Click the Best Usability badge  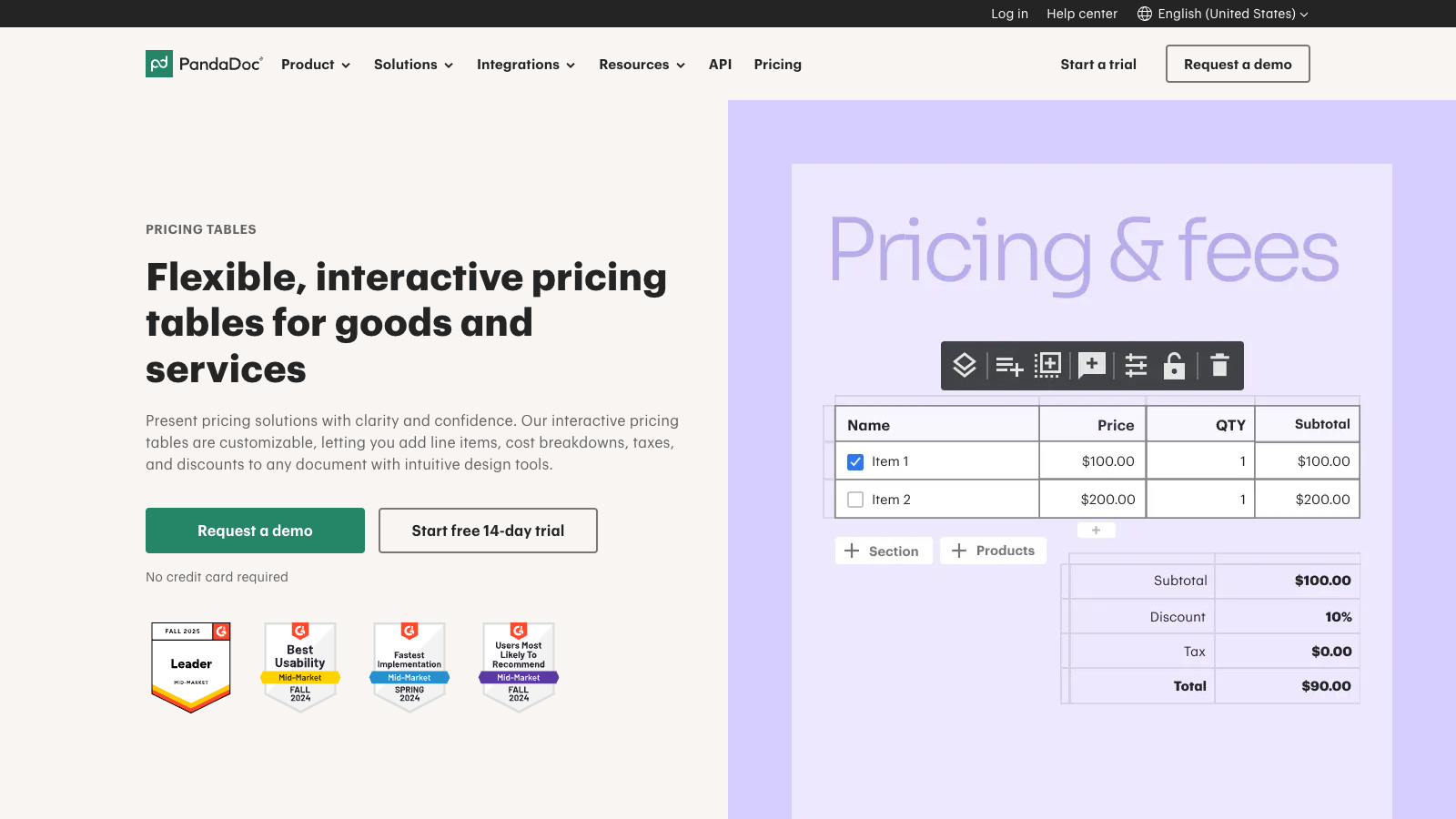[300, 667]
